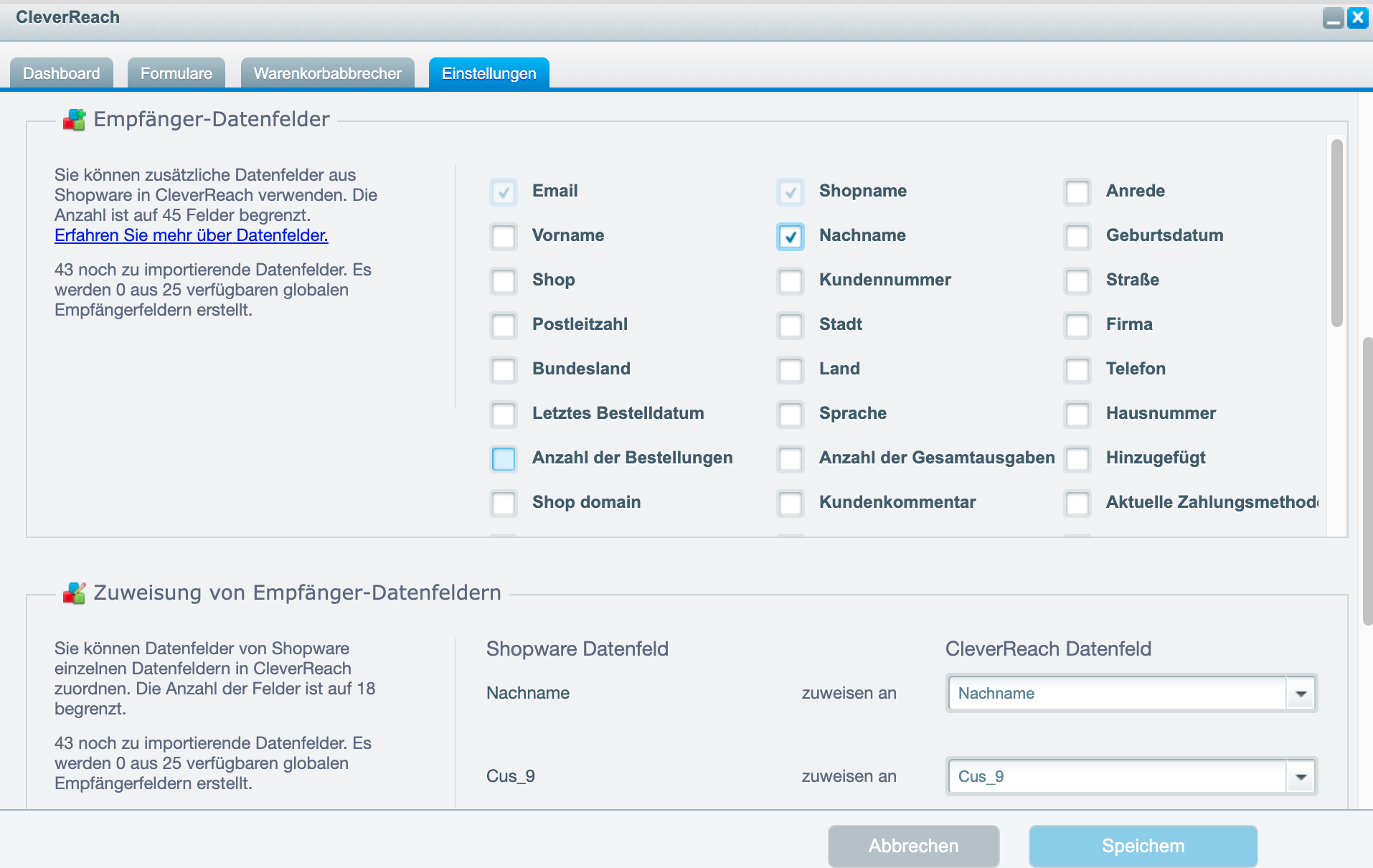Minimize the CleverReach window
The image size is (1373, 868).
point(1333,17)
